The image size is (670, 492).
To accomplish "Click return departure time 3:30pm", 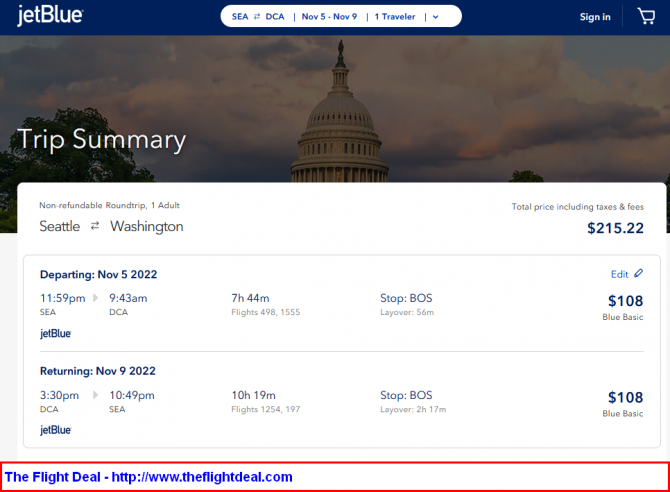I will (59, 395).
